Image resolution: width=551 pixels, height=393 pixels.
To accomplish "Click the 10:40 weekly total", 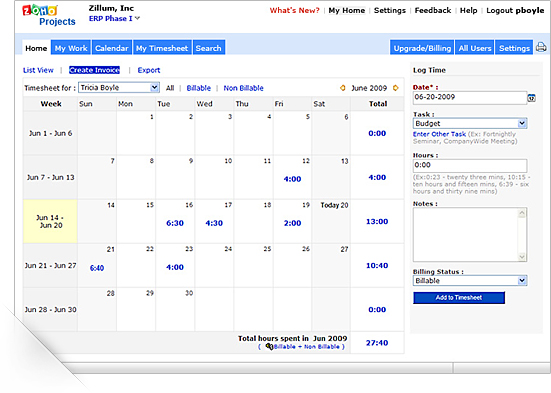I will point(377,265).
